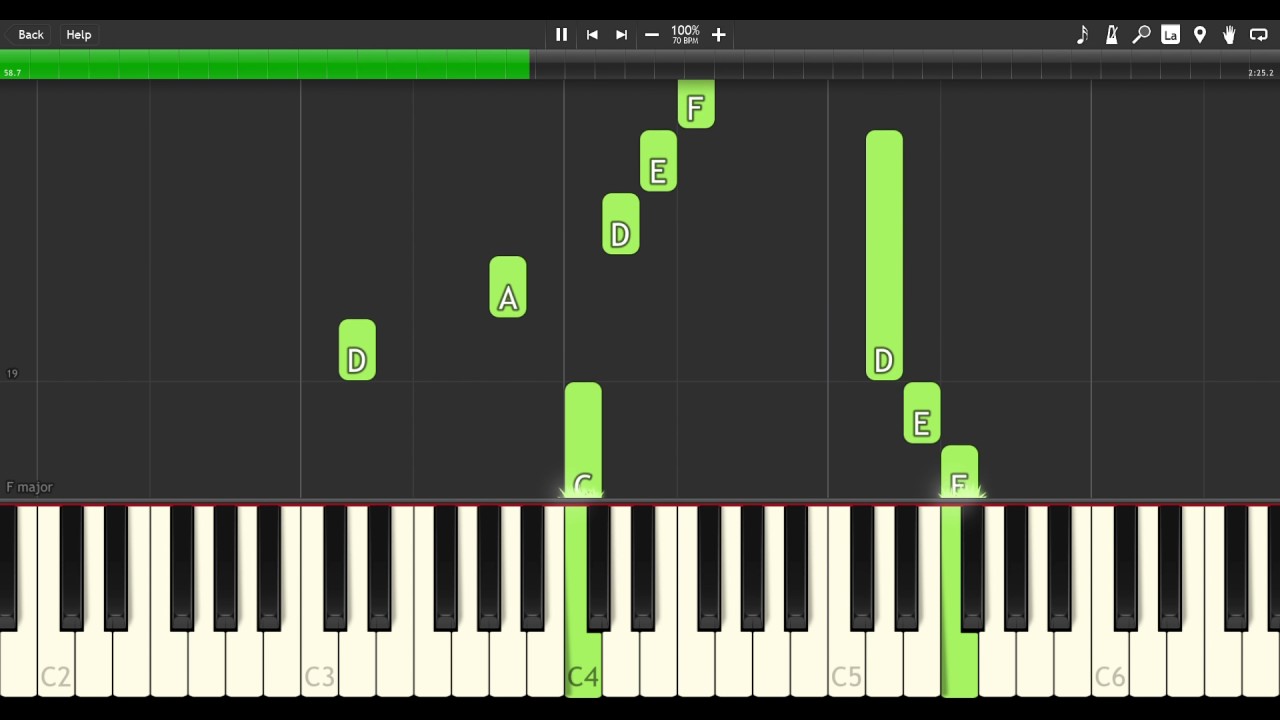Seek ahead in the gray unplayed part of the progress bar
The height and width of the screenshot is (720, 1280).
pos(905,65)
